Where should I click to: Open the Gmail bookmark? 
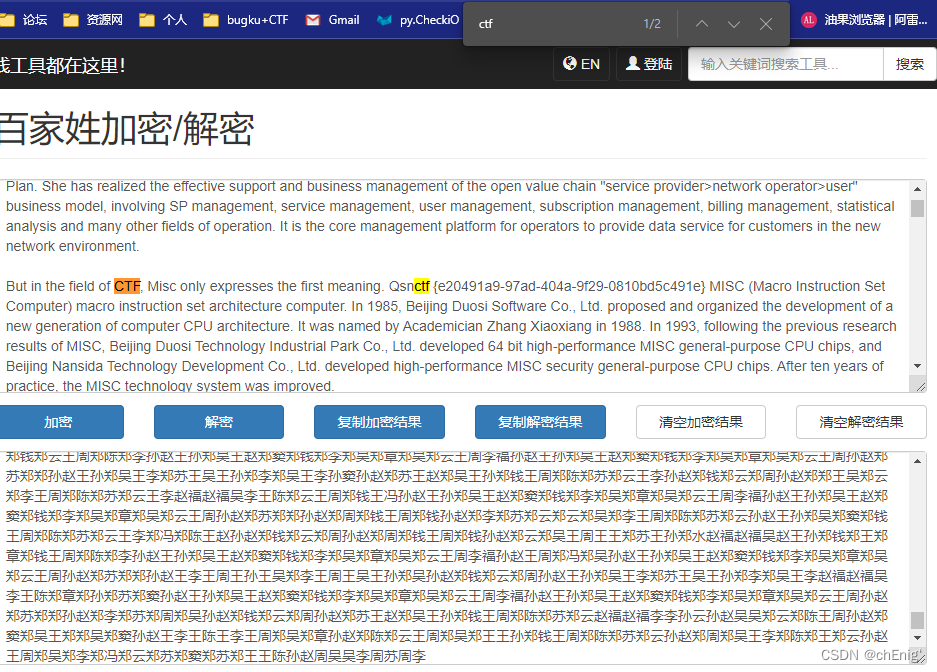pyautogui.click(x=333, y=20)
